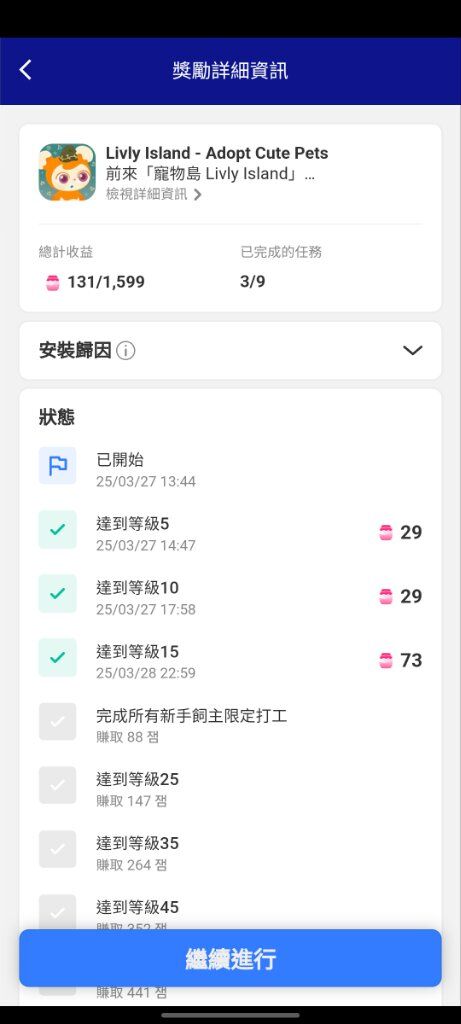This screenshot has height=1024, width=461.
Task: Expand 安裝歸因 by its label
Action: point(74,351)
